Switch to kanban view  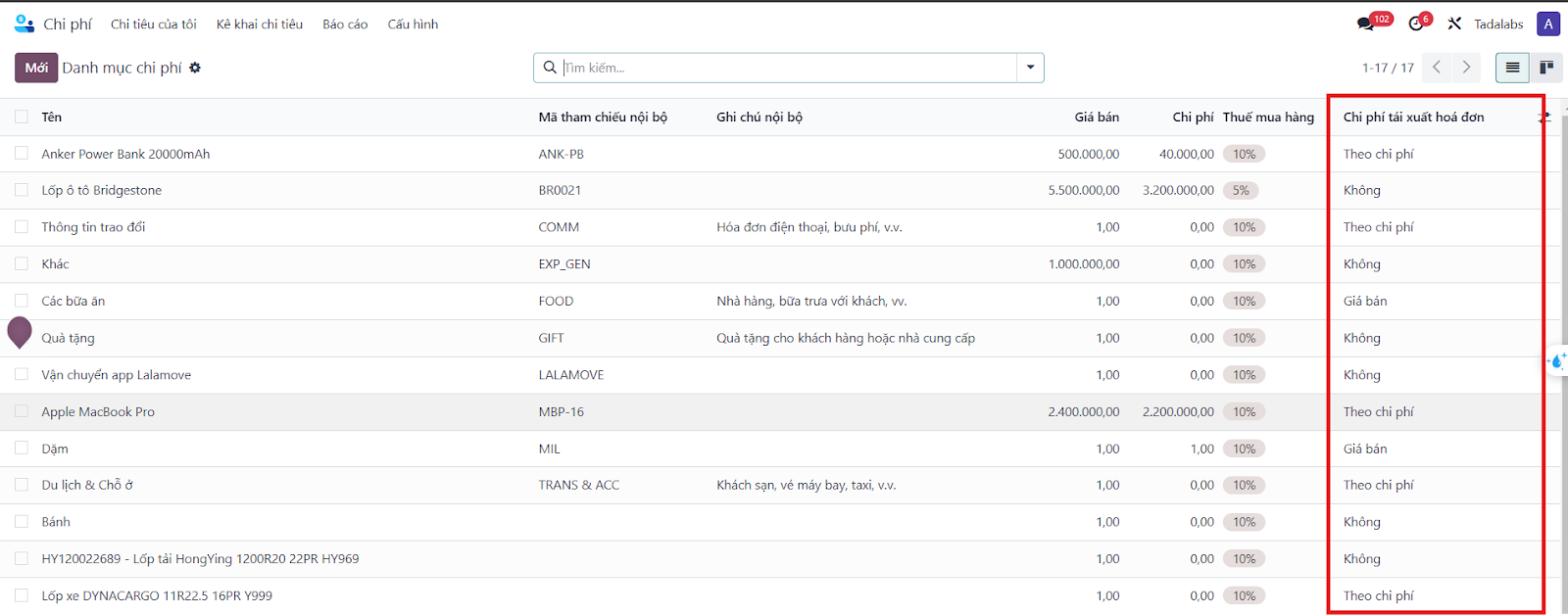click(x=1546, y=68)
